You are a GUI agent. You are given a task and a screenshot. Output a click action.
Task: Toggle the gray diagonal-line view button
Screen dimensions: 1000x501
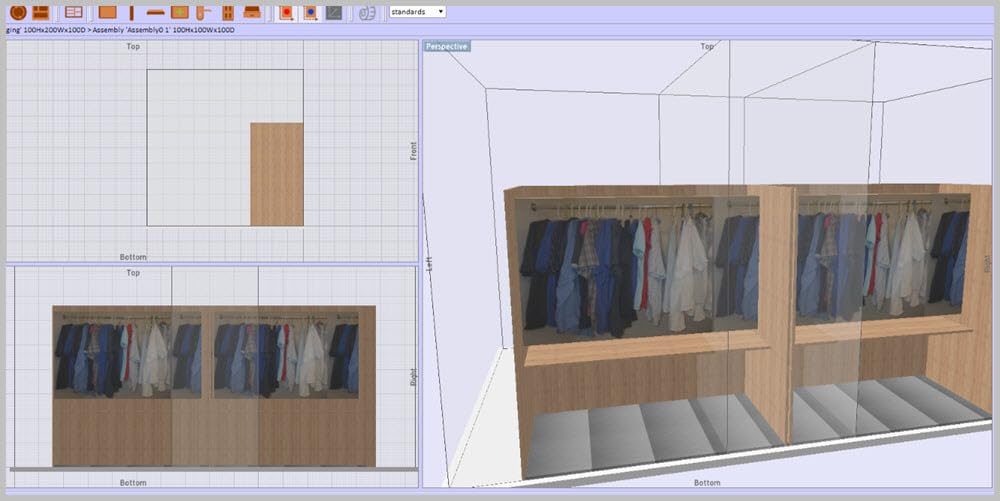[334, 12]
